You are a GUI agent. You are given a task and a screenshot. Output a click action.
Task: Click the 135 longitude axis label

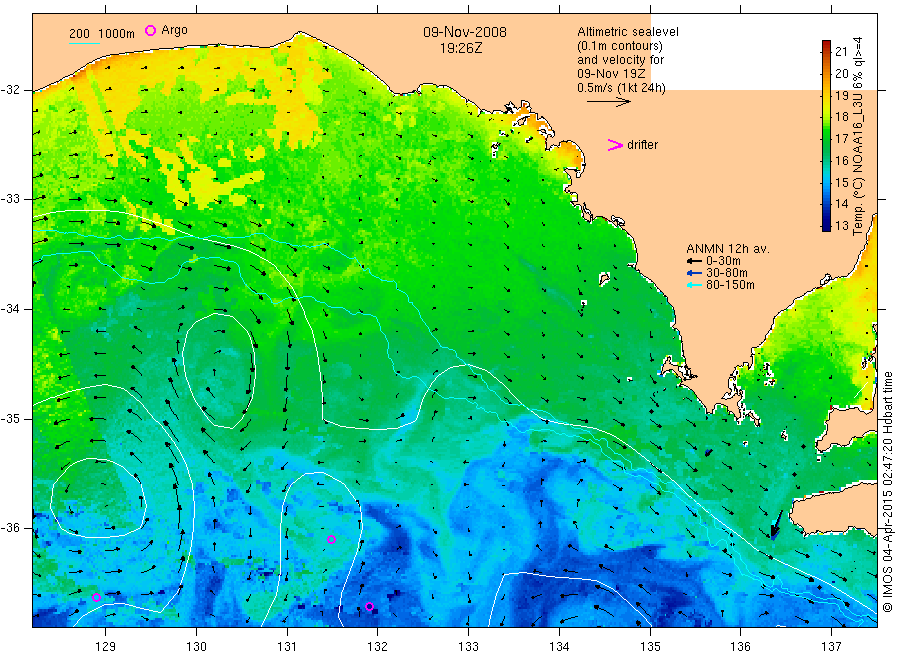[650, 646]
